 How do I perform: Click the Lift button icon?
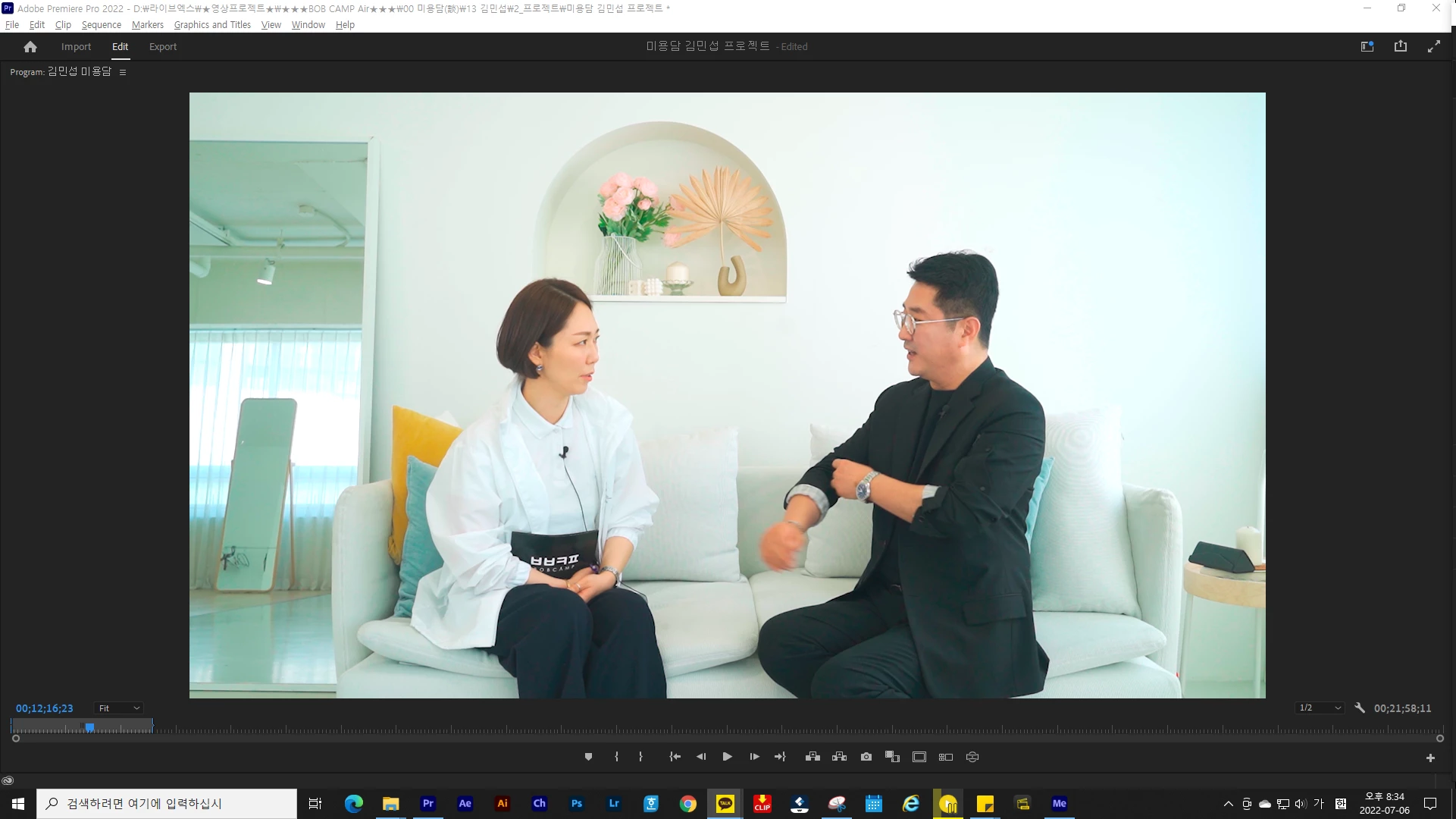pyautogui.click(x=813, y=757)
